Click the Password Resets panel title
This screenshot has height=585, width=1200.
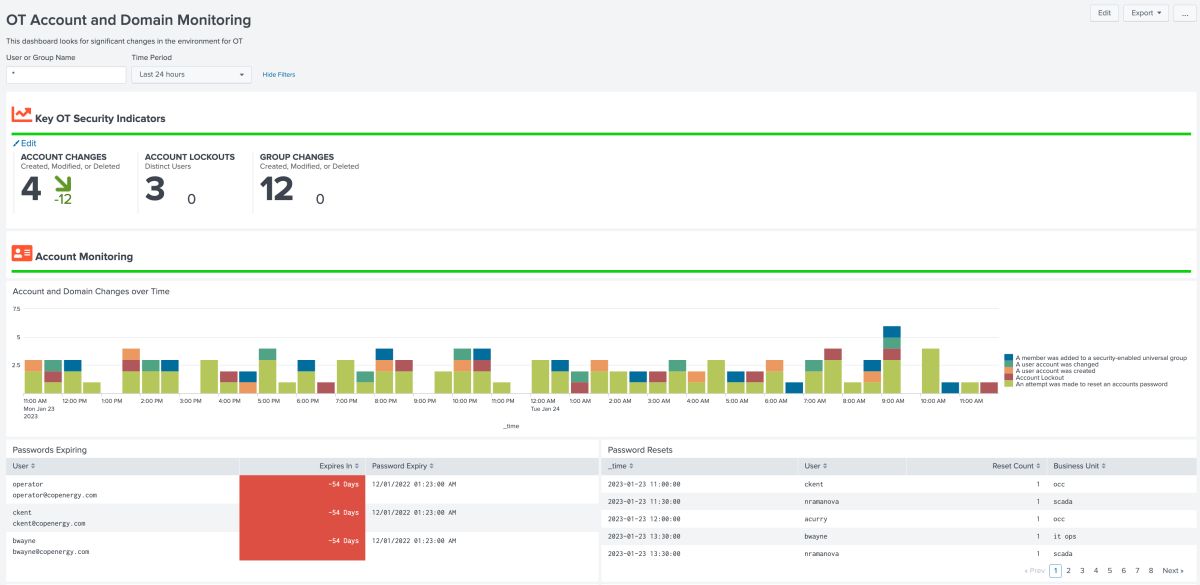640,450
